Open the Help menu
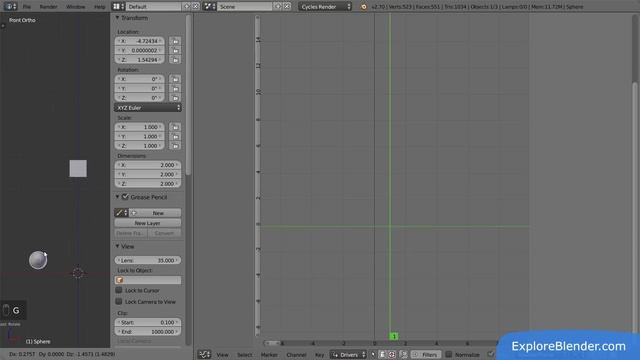The image size is (640, 360). 100,7
